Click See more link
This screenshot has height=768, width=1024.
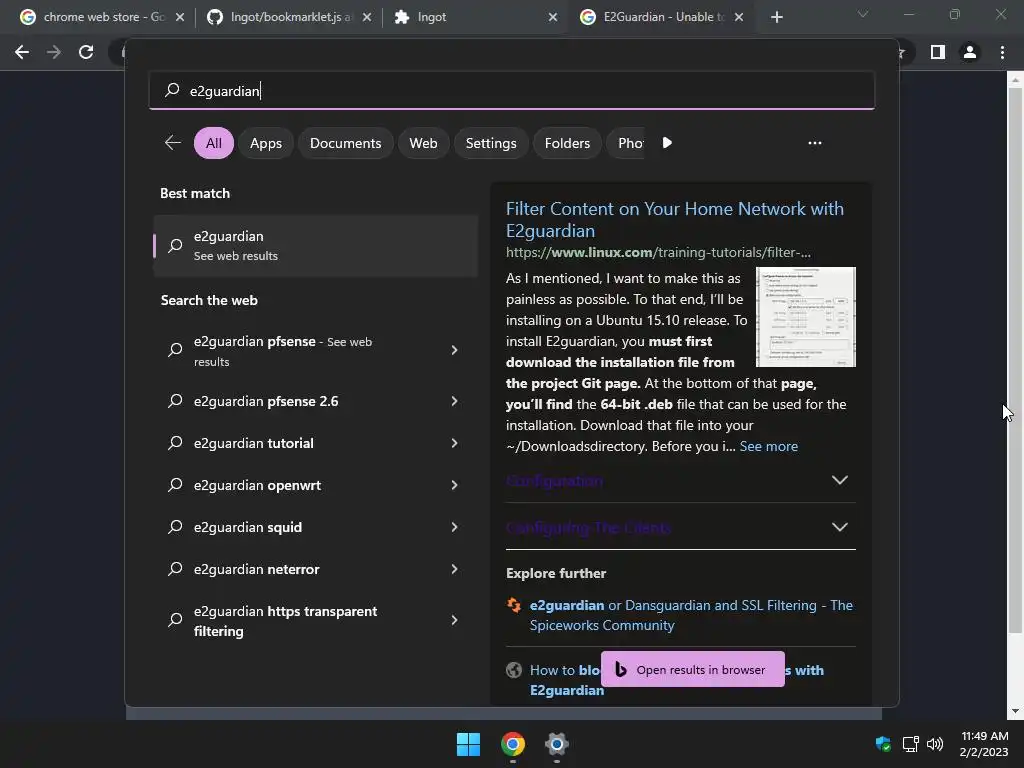click(769, 446)
